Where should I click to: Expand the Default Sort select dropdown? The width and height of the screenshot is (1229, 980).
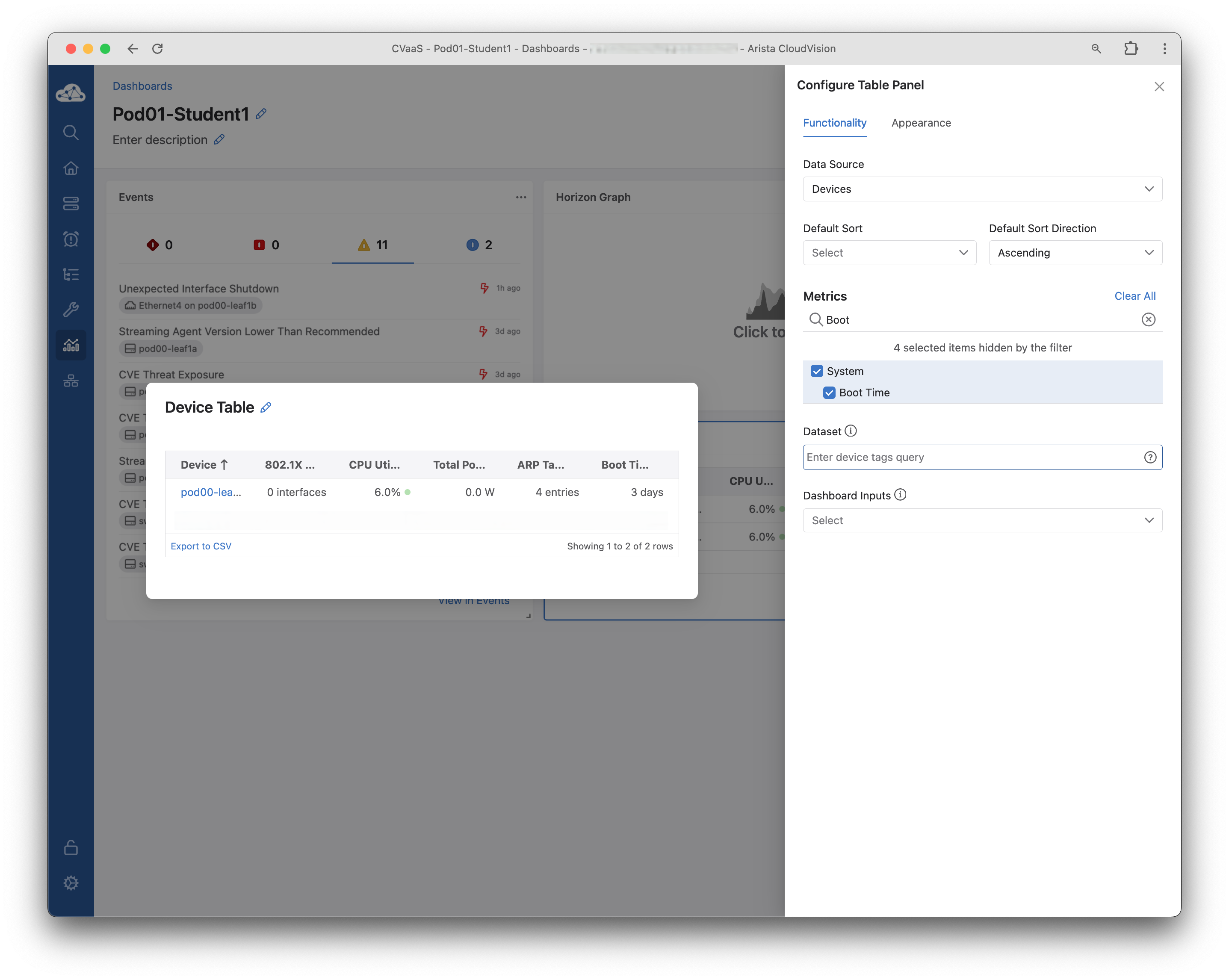[x=889, y=253]
